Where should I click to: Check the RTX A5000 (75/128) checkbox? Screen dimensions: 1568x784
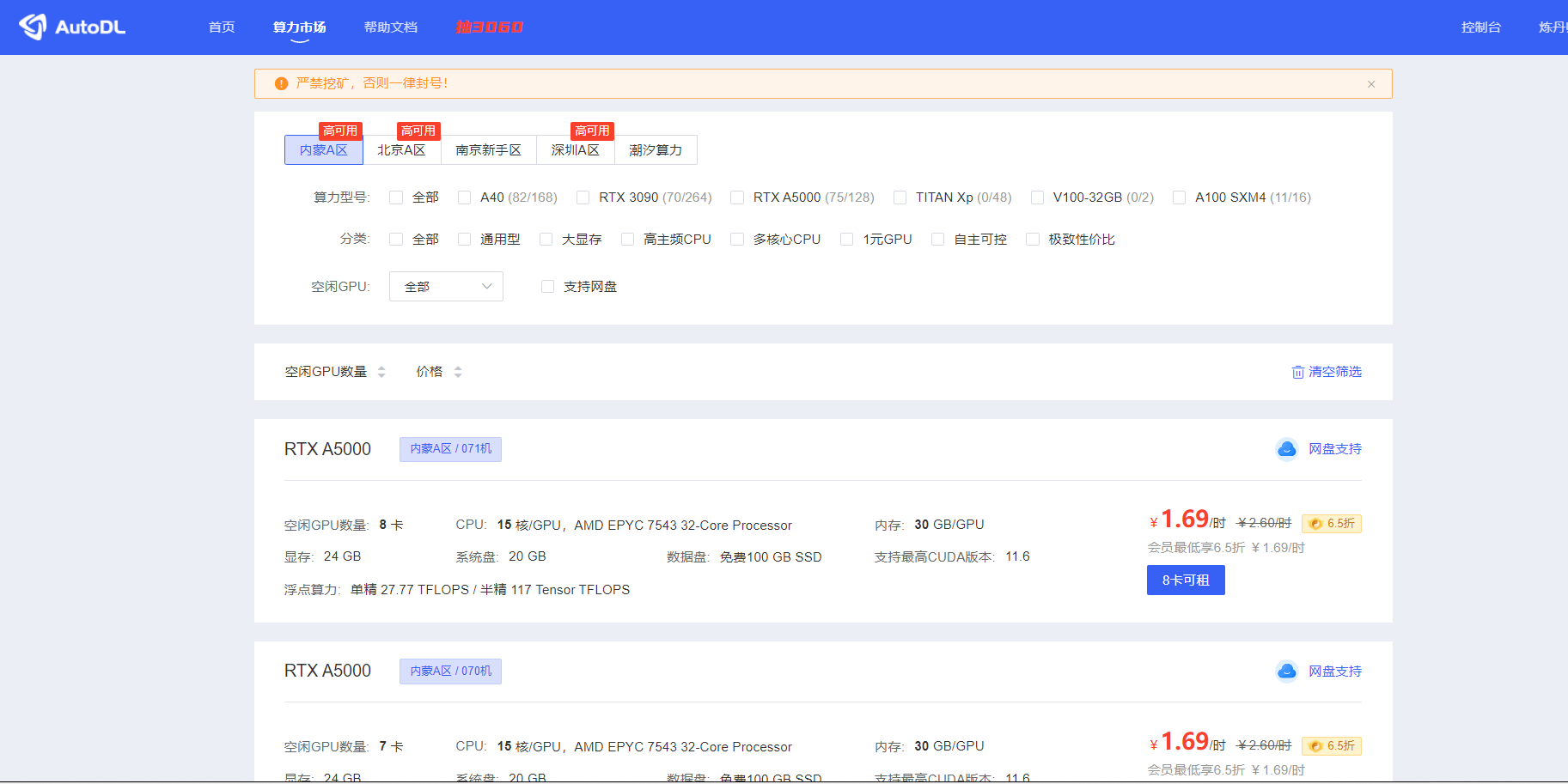tap(737, 198)
